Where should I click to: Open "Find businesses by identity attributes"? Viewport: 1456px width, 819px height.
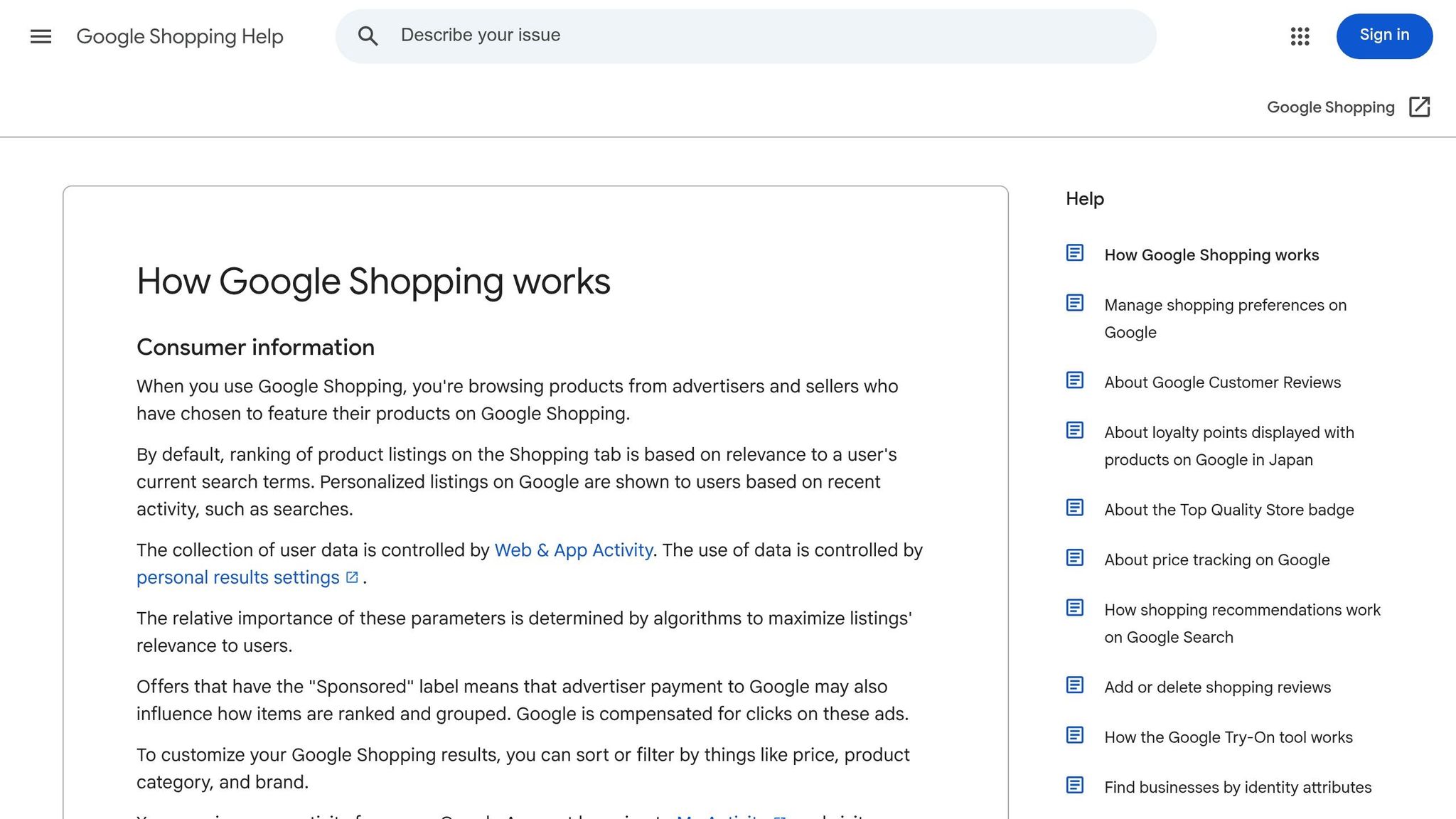pyautogui.click(x=1237, y=787)
